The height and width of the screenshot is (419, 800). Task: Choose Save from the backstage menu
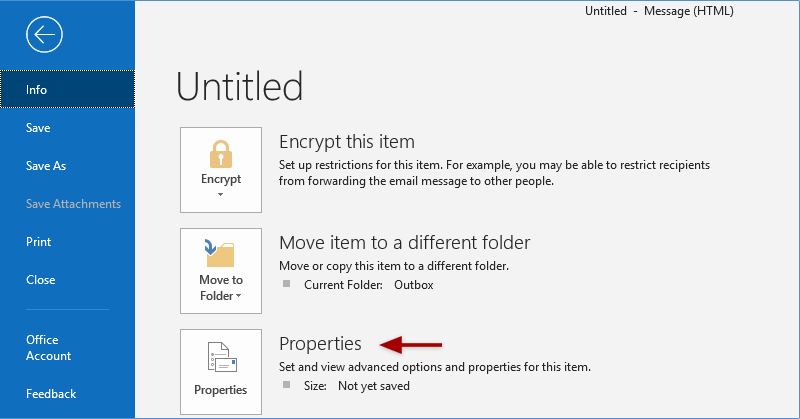38,128
